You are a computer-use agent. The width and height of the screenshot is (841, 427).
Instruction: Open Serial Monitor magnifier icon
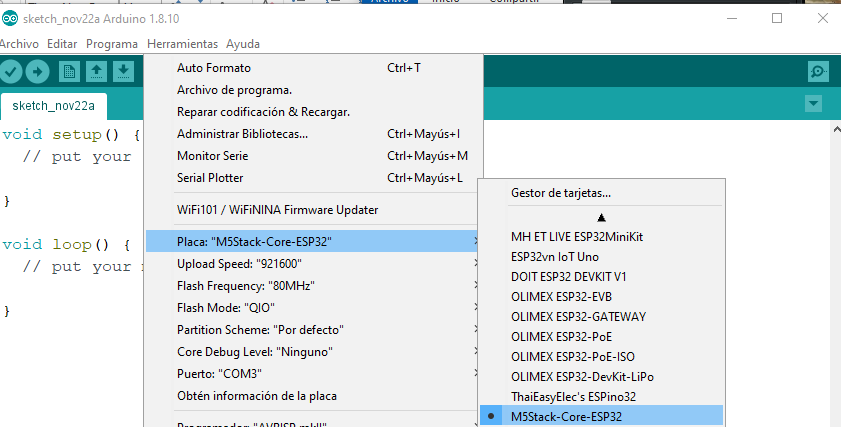(818, 71)
